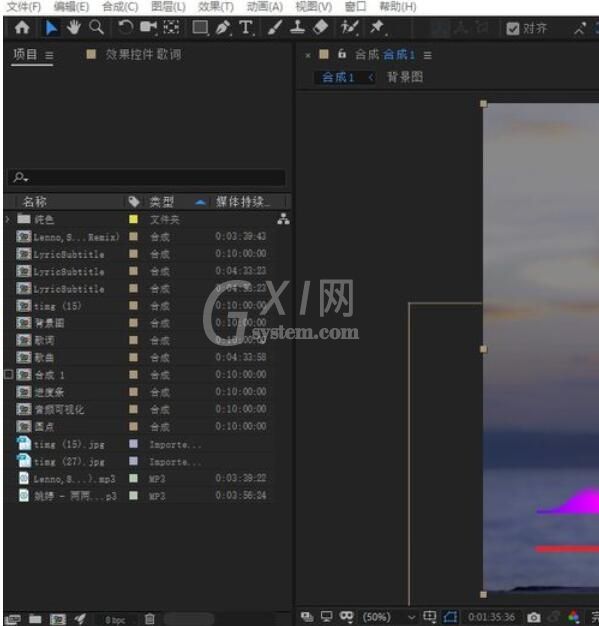Select the Selection arrow tool

click(x=51, y=28)
